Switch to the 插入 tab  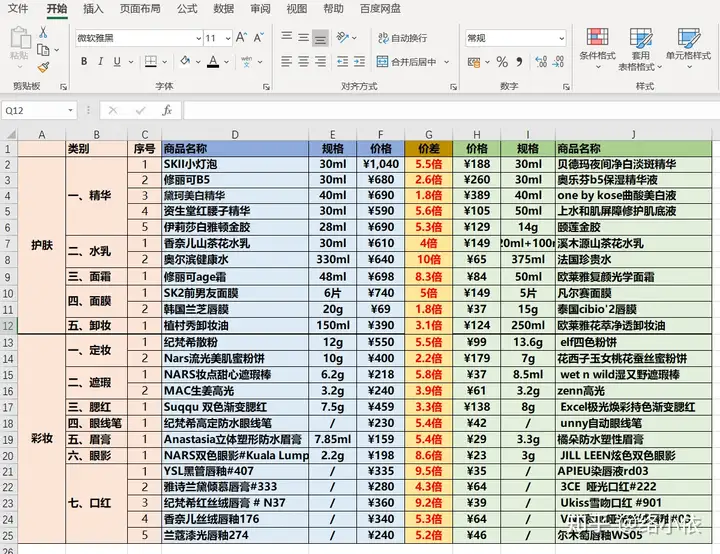coord(93,8)
